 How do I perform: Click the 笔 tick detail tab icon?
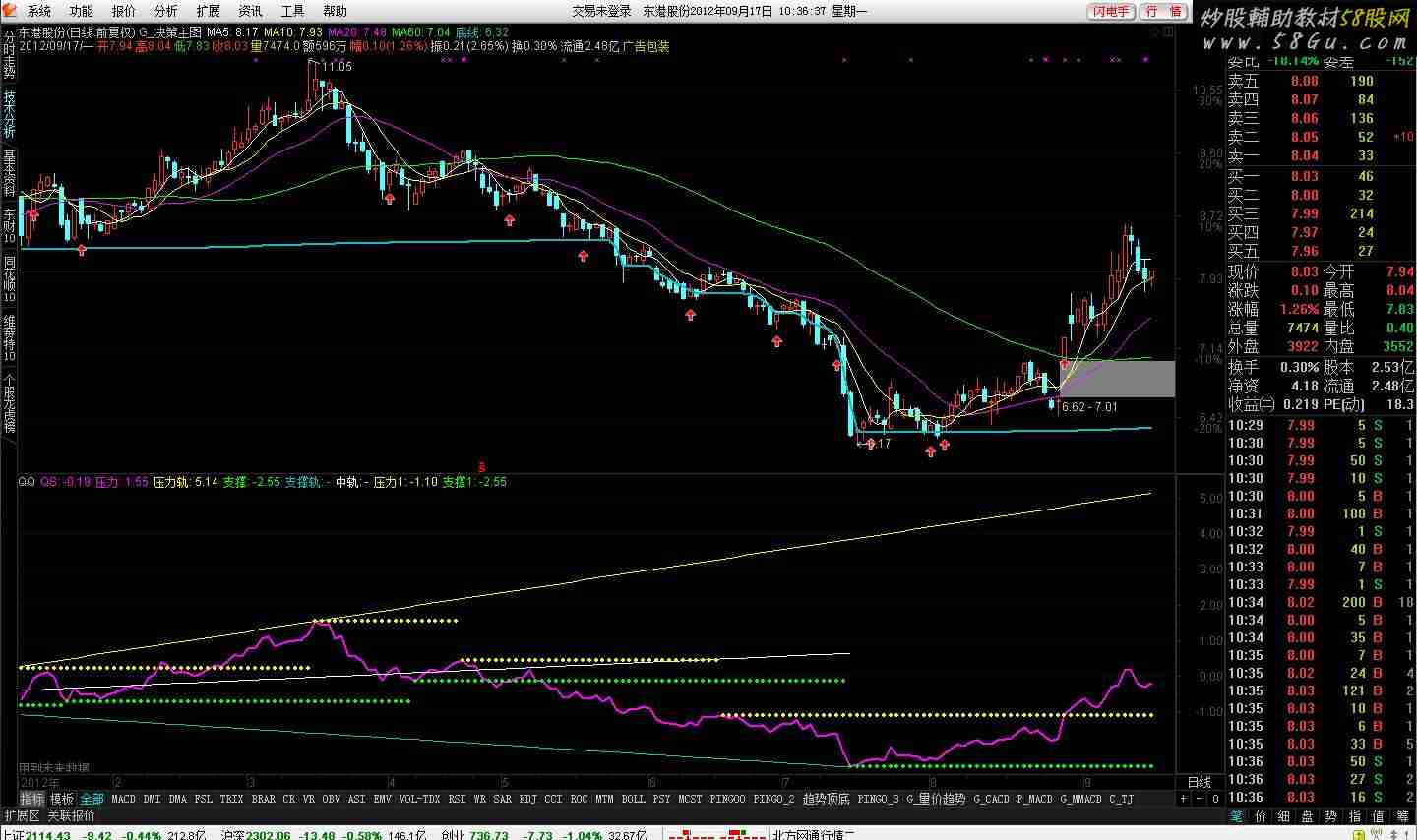pos(1237,815)
